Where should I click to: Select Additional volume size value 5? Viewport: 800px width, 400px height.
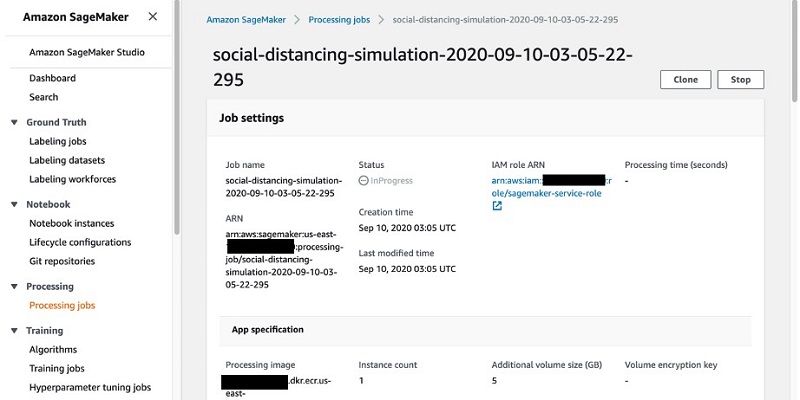point(494,381)
